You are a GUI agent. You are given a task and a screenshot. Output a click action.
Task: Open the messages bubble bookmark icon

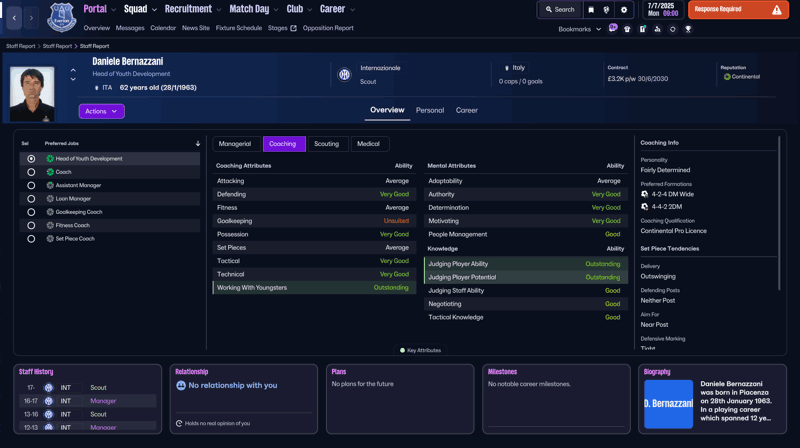click(x=613, y=29)
